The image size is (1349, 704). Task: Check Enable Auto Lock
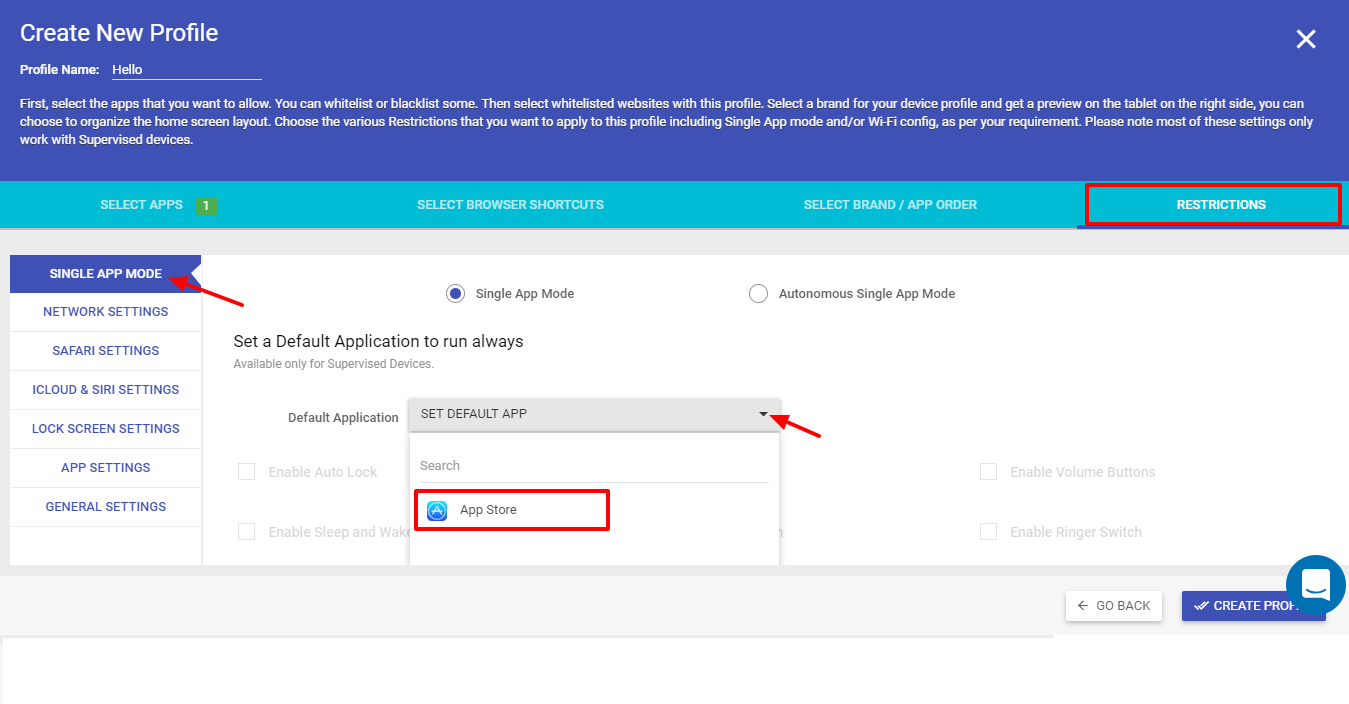[246, 472]
